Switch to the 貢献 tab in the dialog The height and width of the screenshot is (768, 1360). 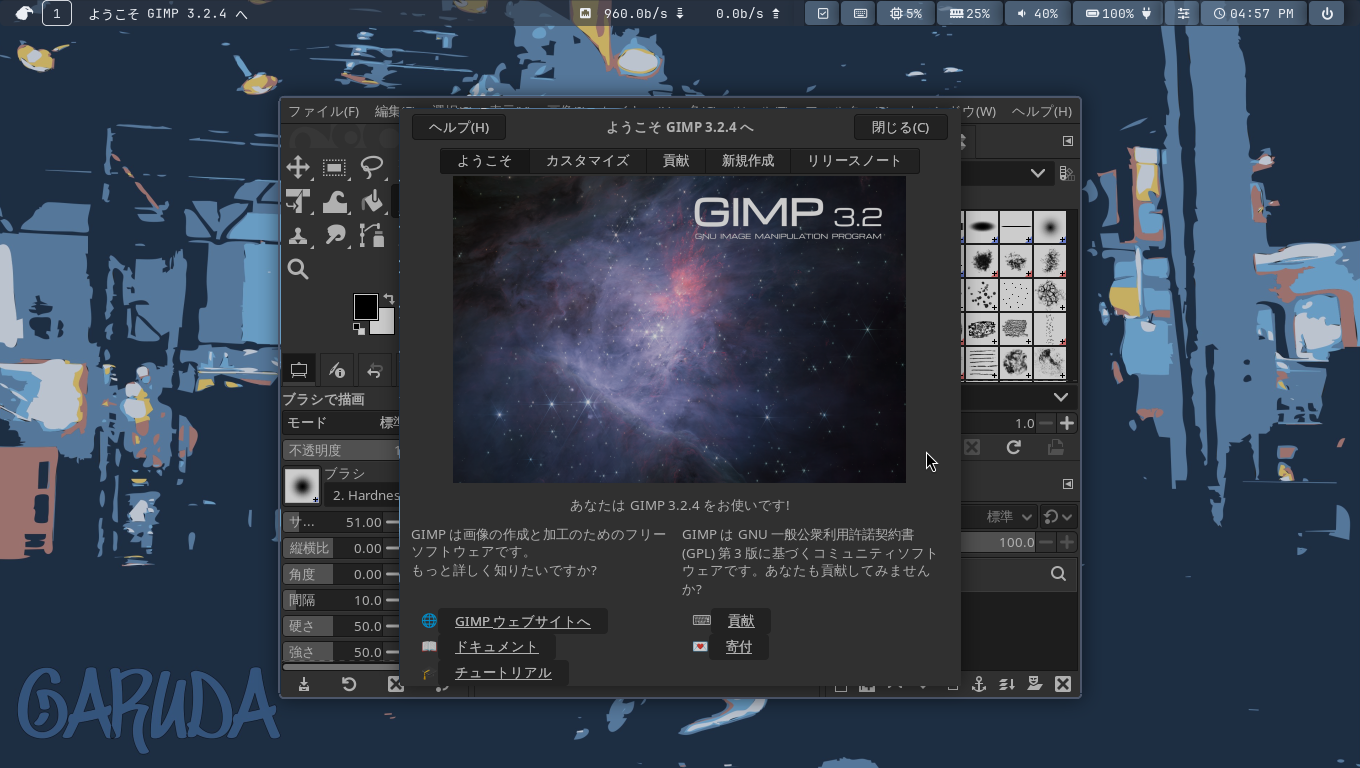[676, 160]
